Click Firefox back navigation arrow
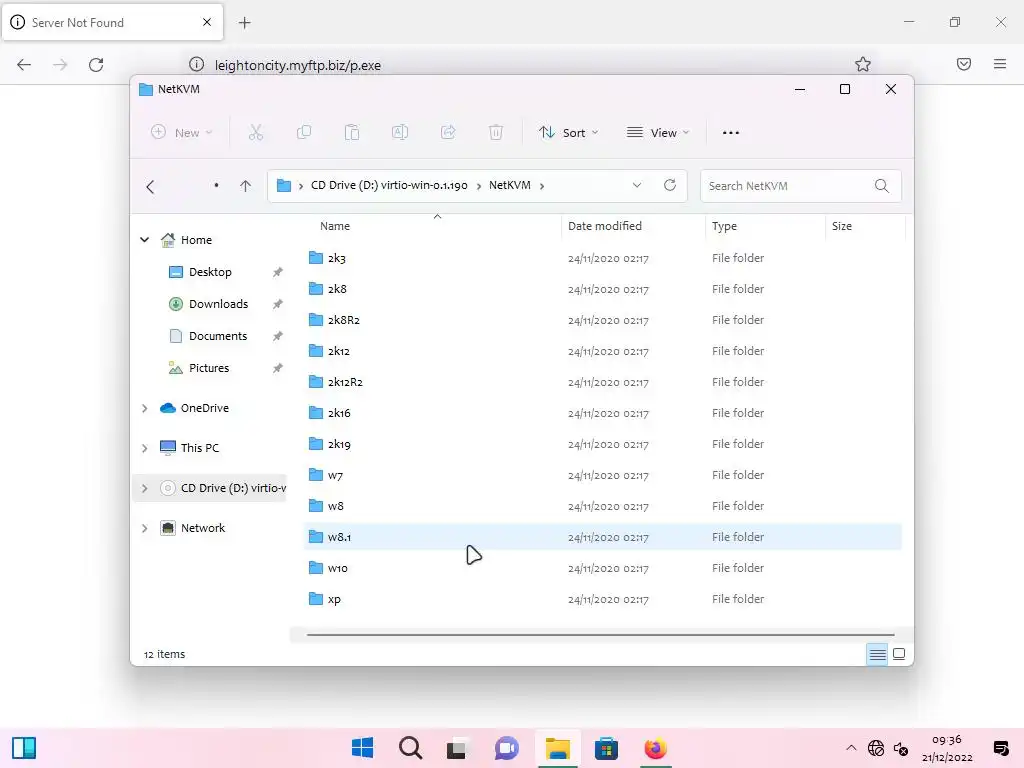Viewport: 1024px width, 768px height. 24,65
